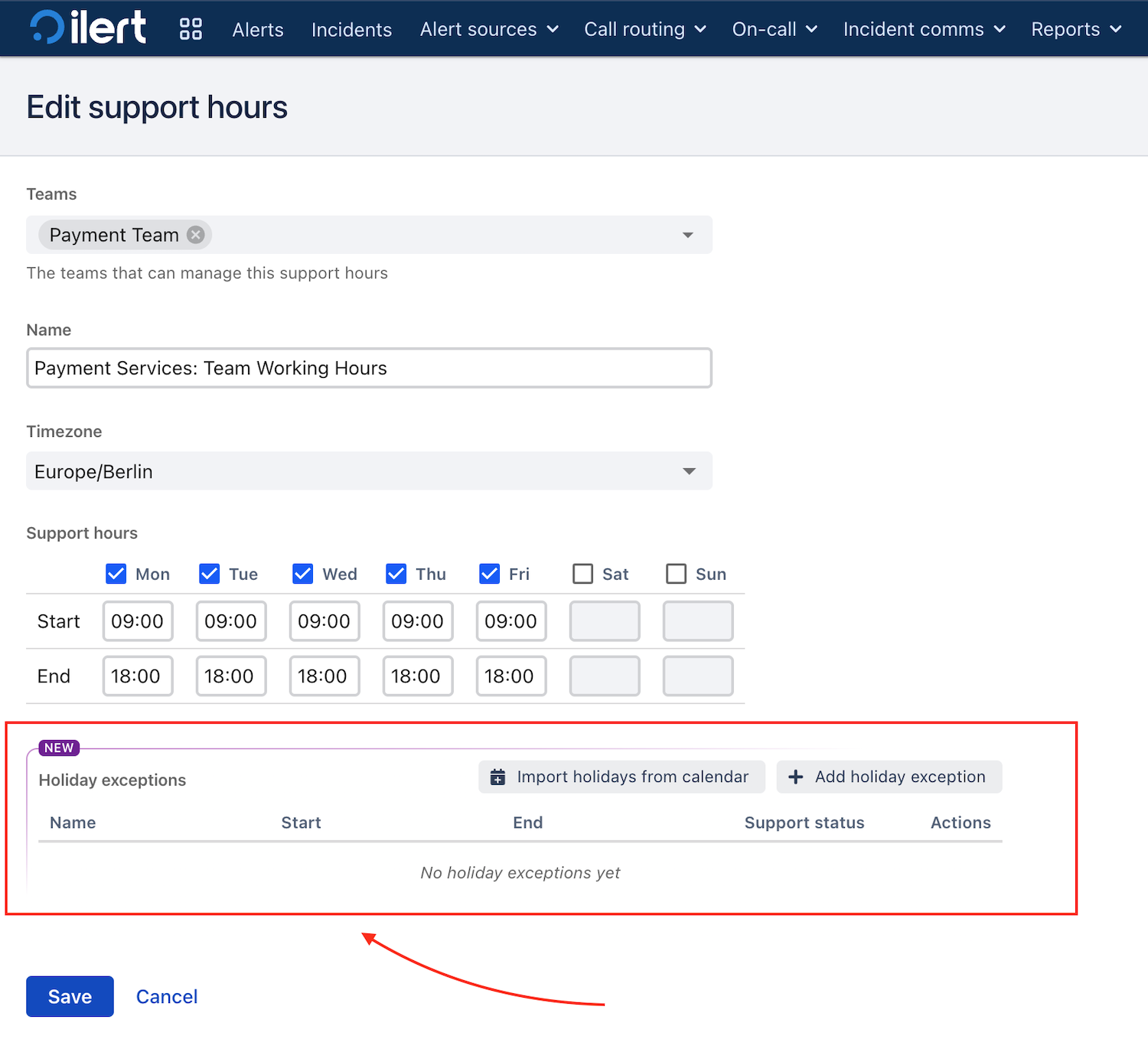This screenshot has height=1039, width=1148.
Task: Expand the Teams dropdown arrow
Action: (x=687, y=235)
